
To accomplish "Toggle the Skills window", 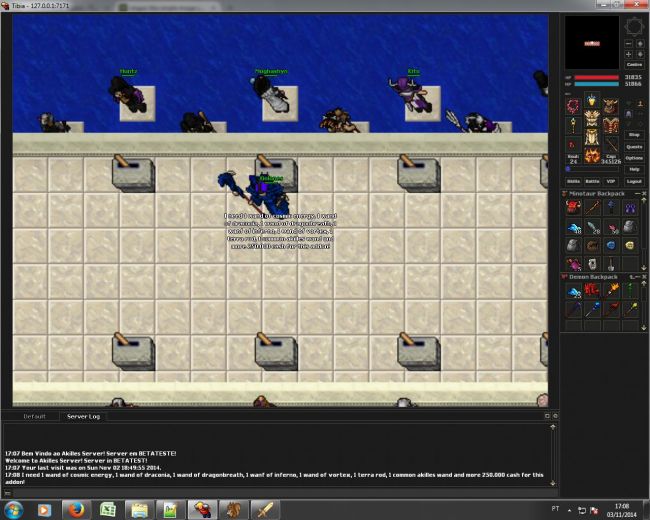I will [573, 181].
